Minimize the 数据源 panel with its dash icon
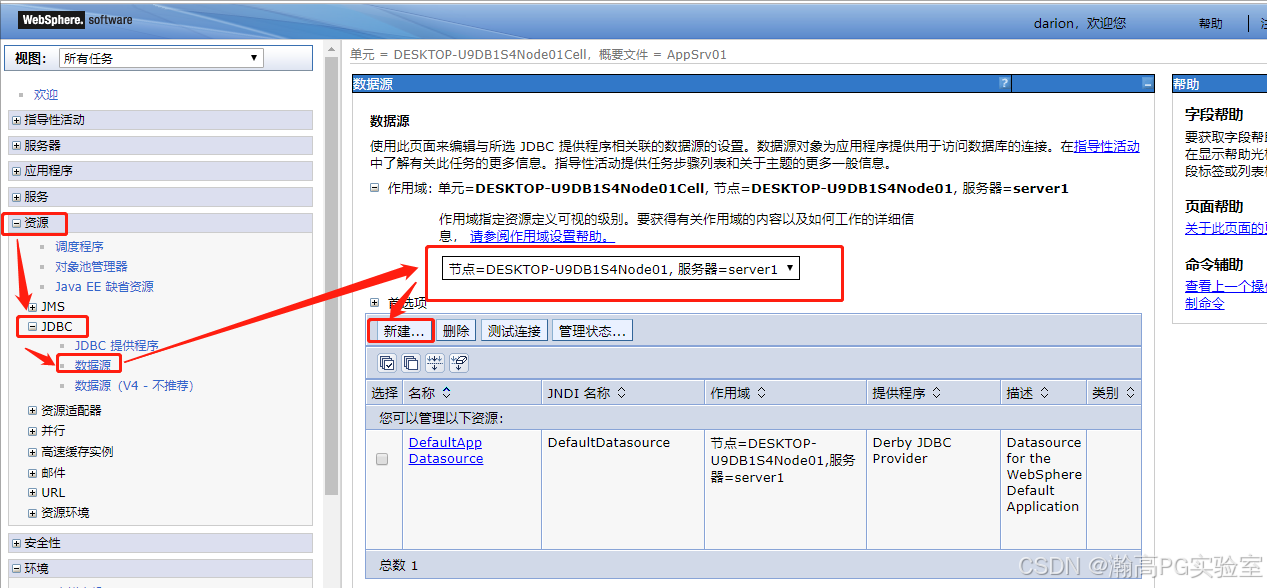This screenshot has height=588, width=1267. [x=1148, y=84]
